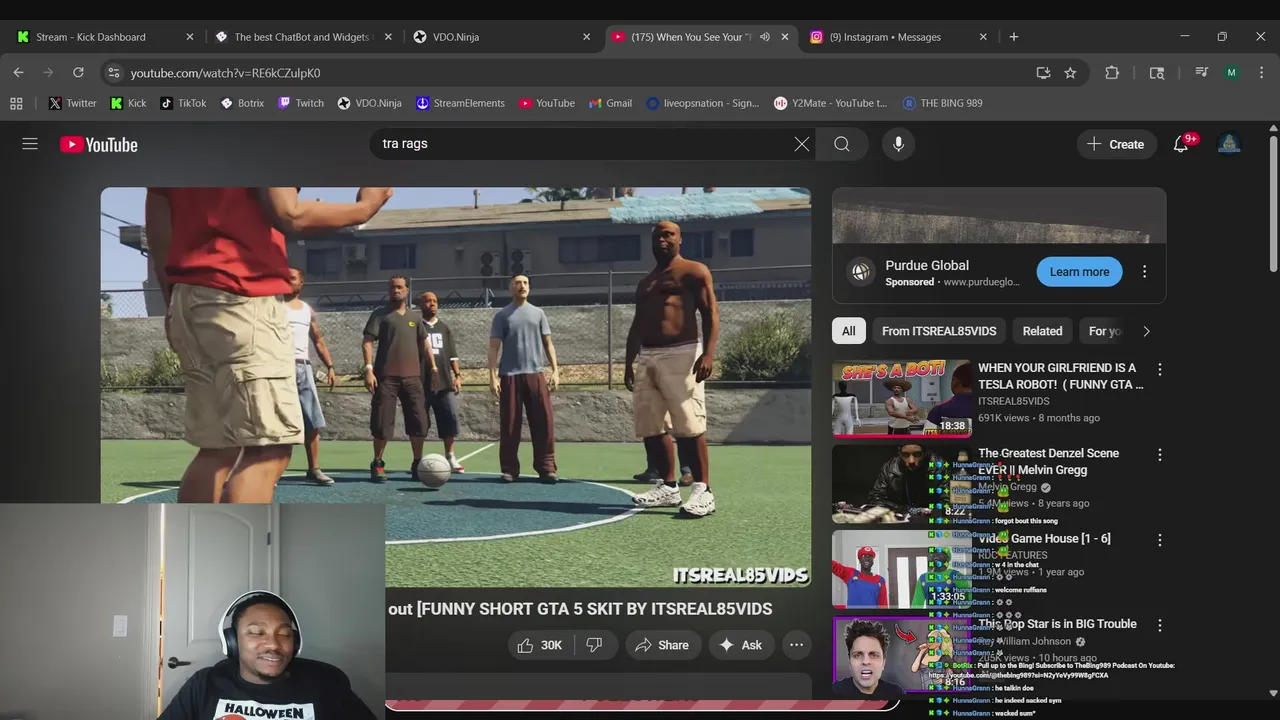
Task: Open the liveopsnation bookmark
Action: [703, 103]
